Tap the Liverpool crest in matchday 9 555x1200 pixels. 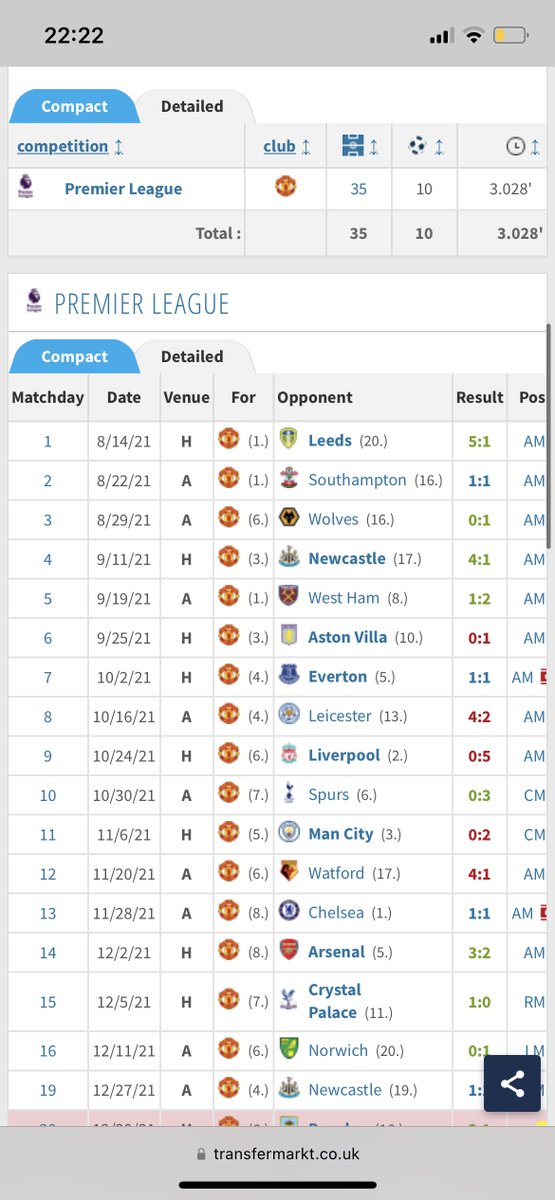(x=289, y=755)
